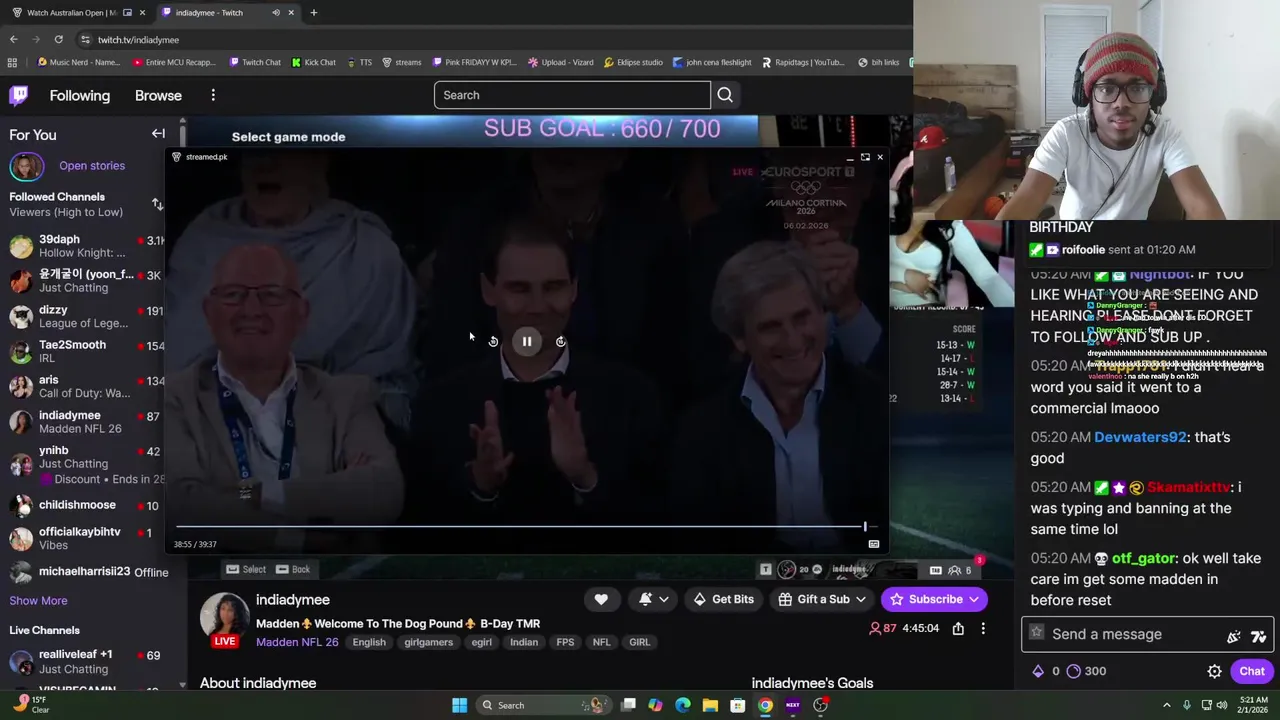Seek on the popup video progress bar
The image size is (1280, 720).
(x=525, y=526)
